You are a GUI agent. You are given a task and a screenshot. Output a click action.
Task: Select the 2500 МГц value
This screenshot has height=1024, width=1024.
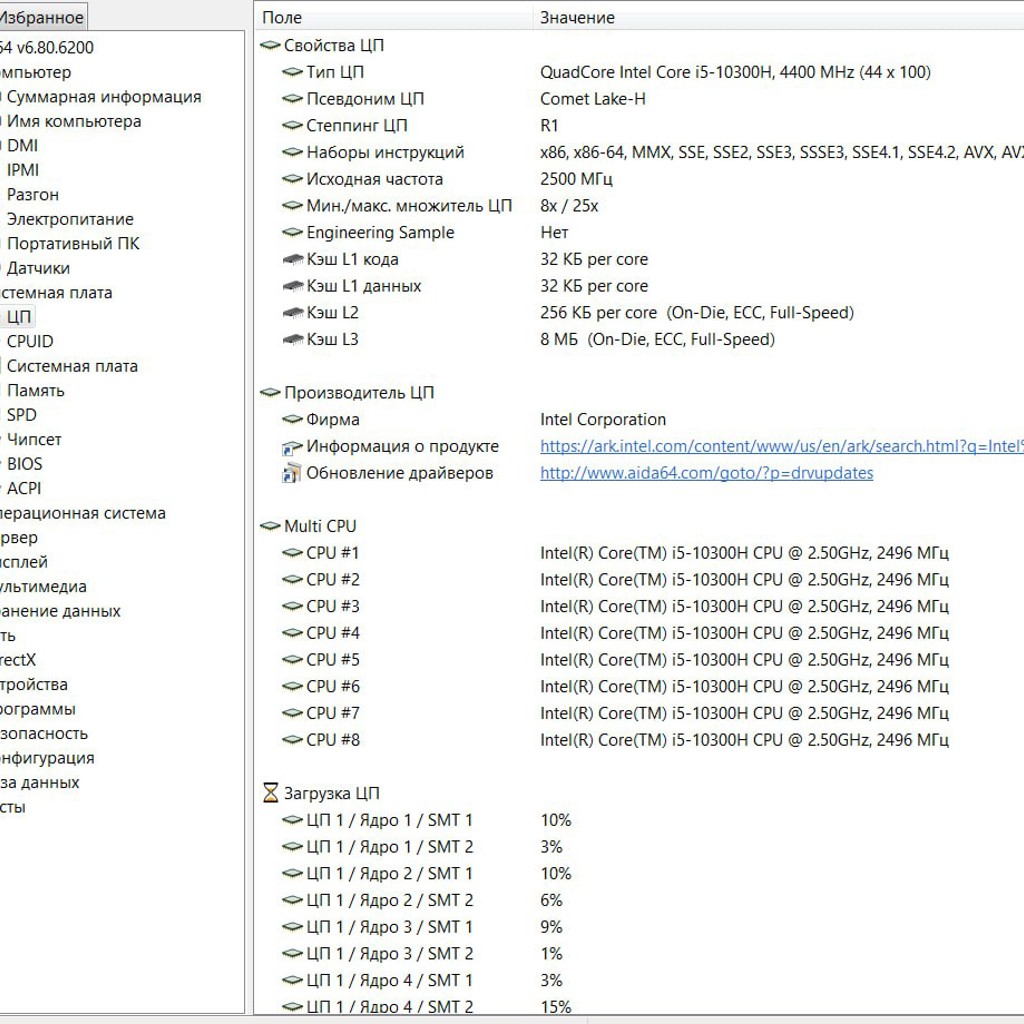point(577,179)
